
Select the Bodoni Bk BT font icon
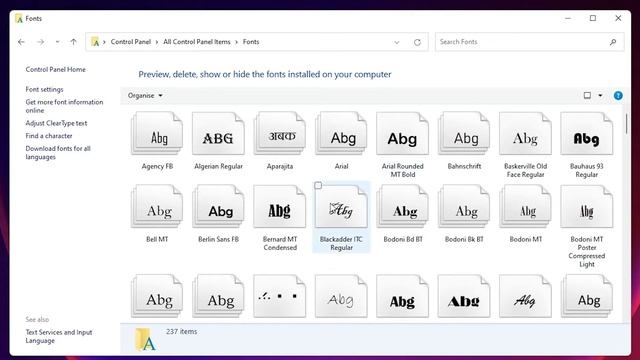tap(464, 207)
